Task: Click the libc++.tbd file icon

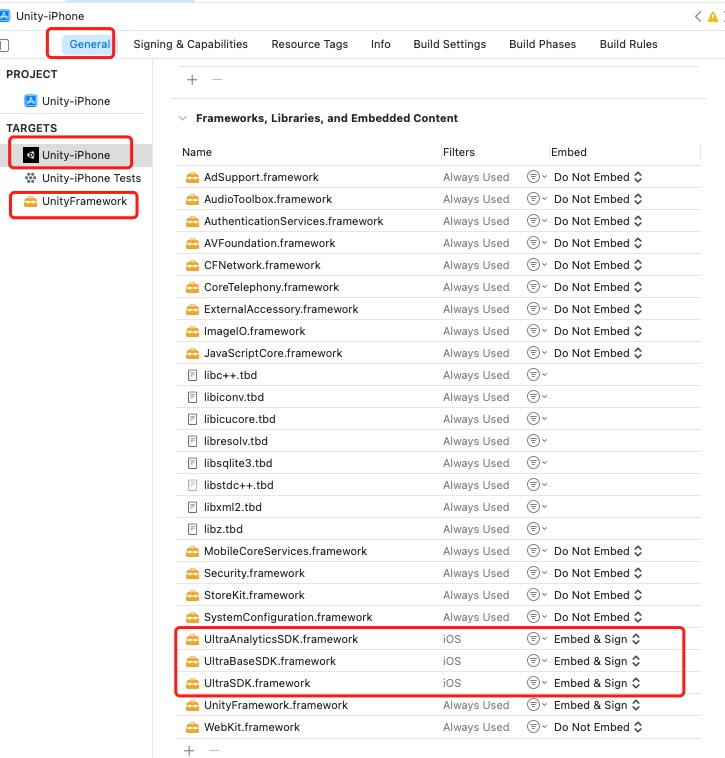Action: pos(192,375)
